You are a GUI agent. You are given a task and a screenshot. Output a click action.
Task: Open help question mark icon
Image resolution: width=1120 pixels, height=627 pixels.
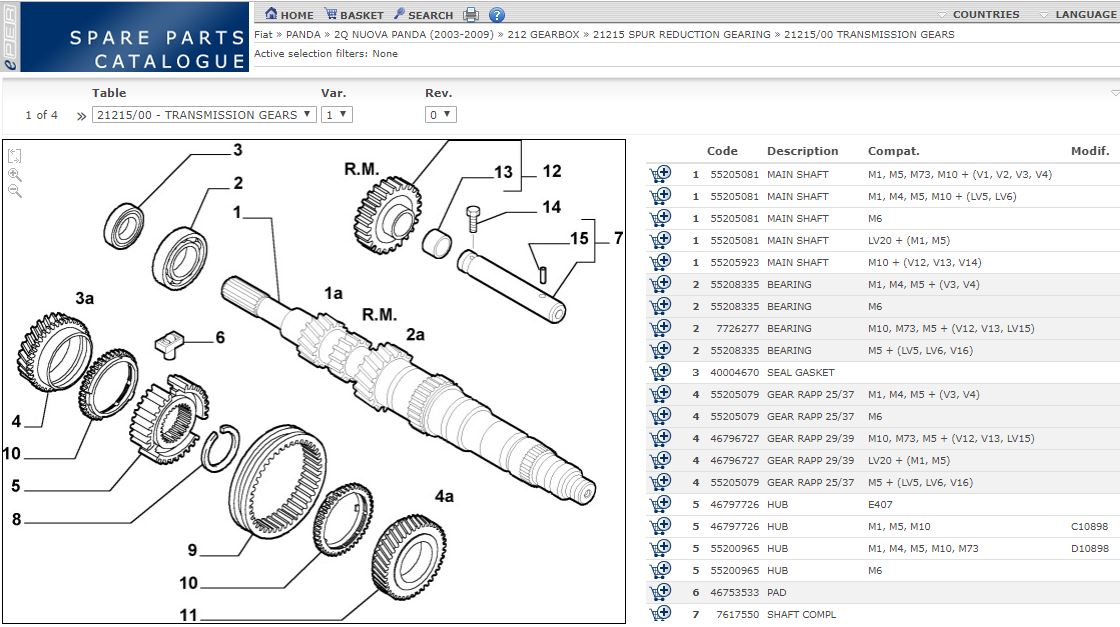[x=497, y=14]
